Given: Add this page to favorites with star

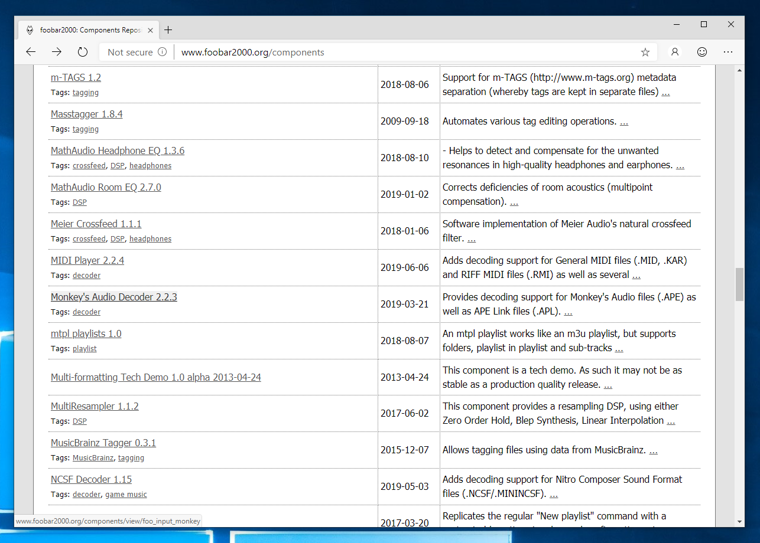Looking at the screenshot, I should (x=645, y=52).
